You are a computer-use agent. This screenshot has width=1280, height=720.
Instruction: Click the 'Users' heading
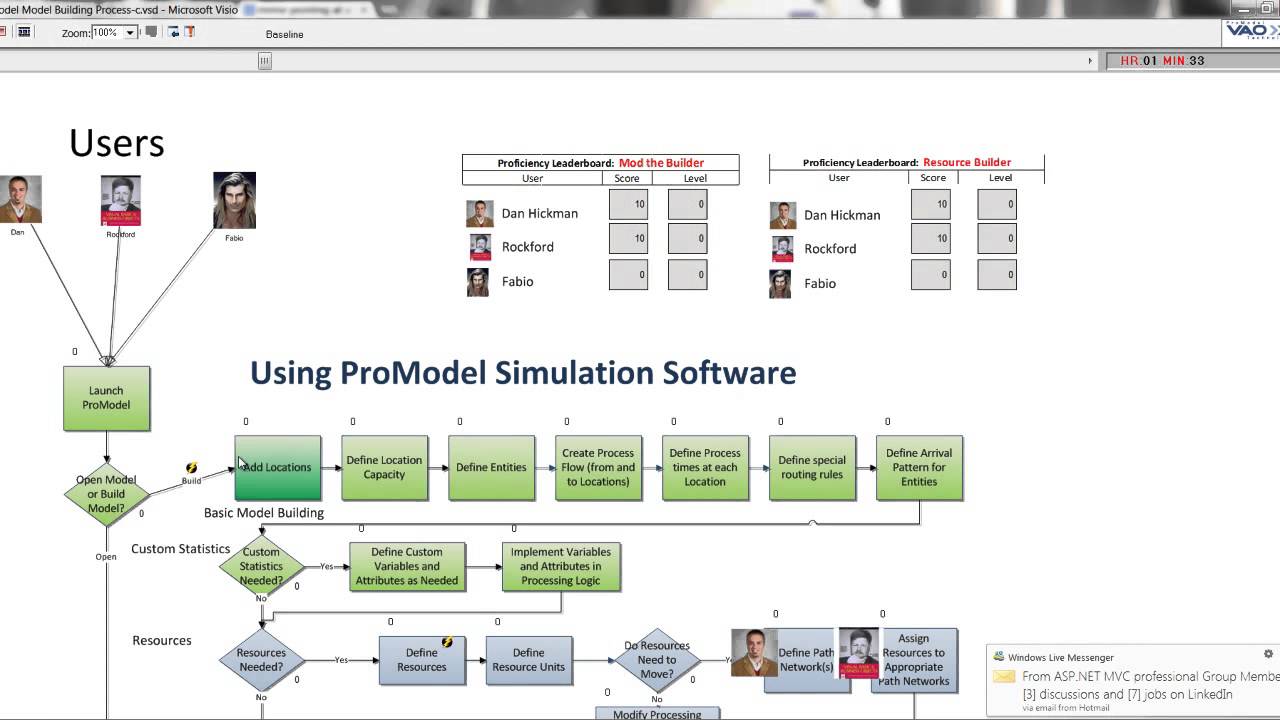click(x=117, y=143)
